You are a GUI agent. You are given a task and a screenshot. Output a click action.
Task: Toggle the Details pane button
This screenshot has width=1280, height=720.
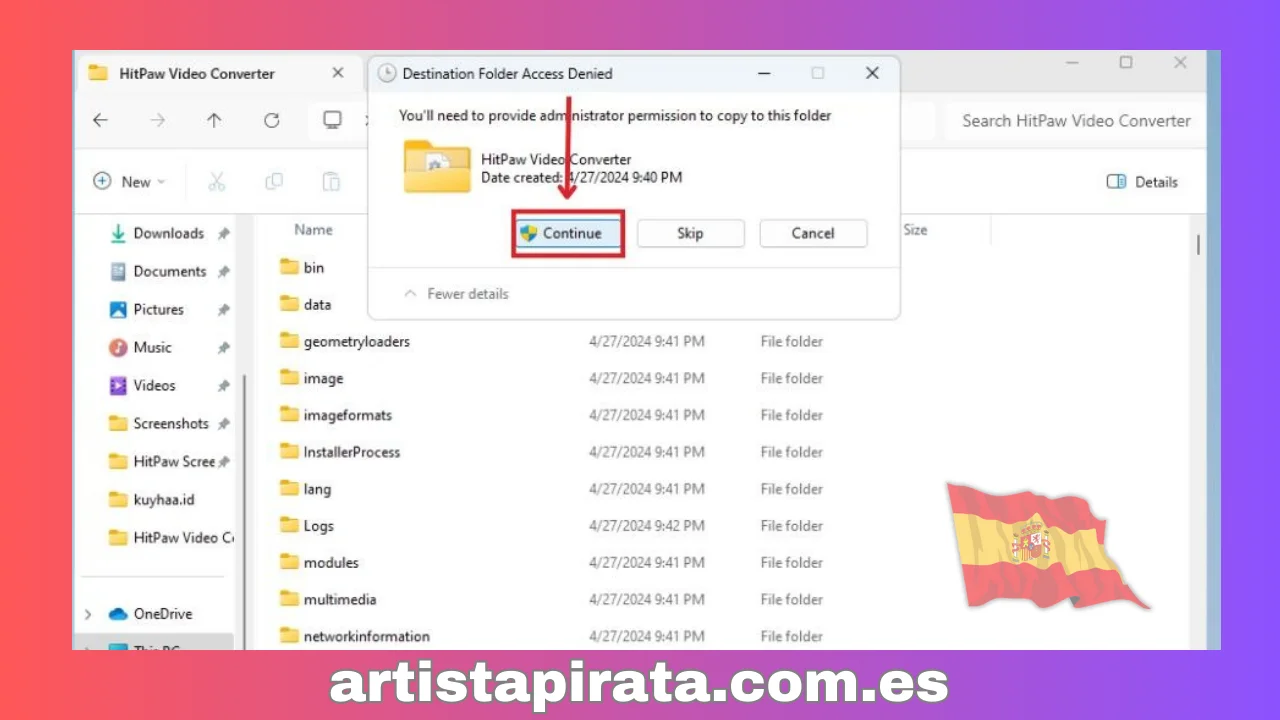tap(1142, 182)
